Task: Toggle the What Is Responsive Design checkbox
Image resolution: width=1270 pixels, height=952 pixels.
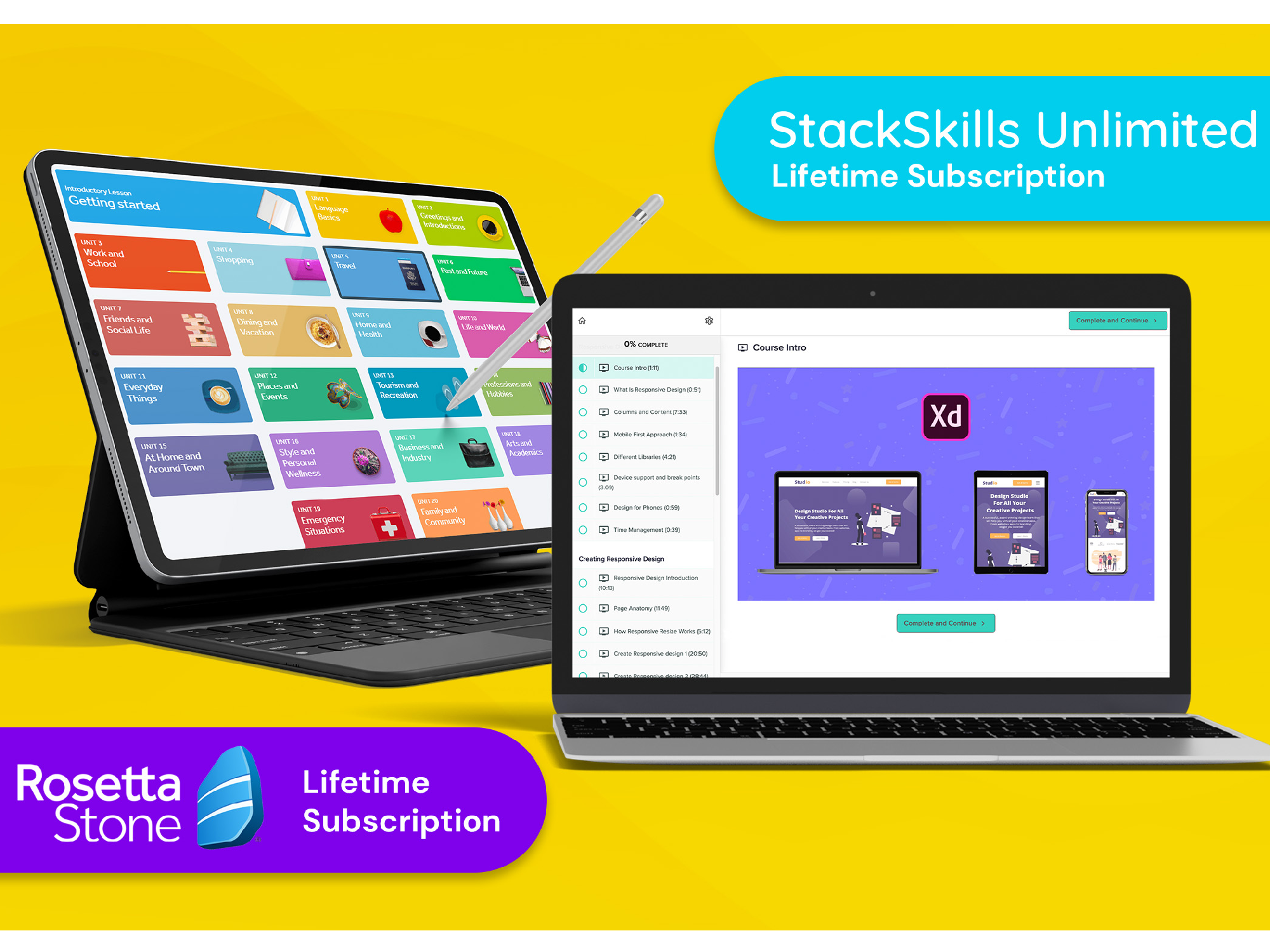Action: pyautogui.click(x=584, y=389)
